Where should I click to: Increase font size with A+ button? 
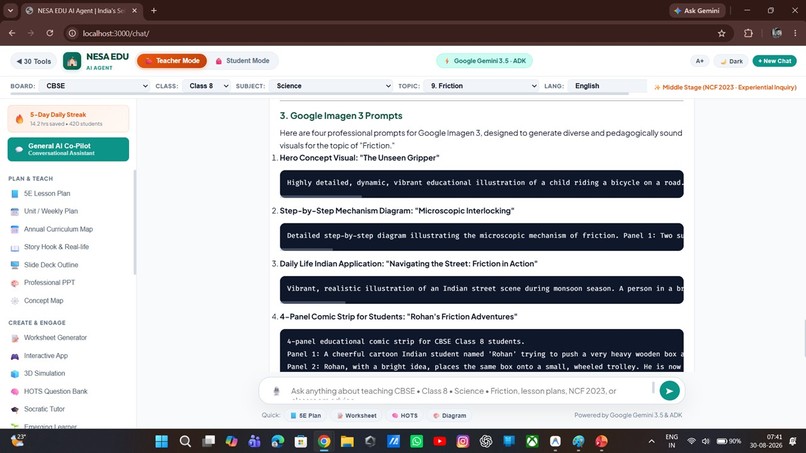(700, 61)
